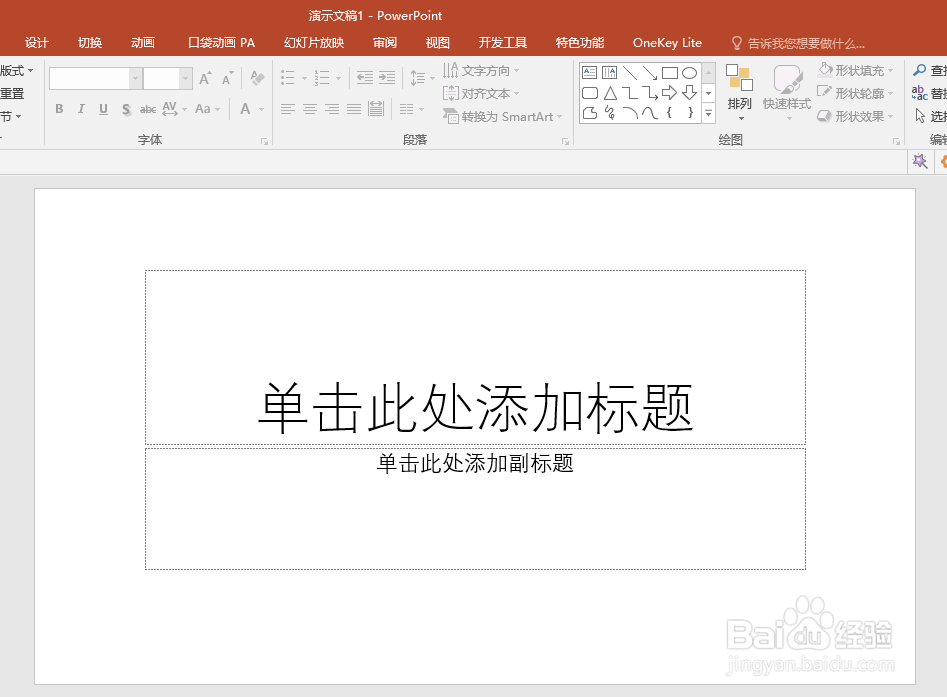Open the font color dropdown arrow
The width and height of the screenshot is (947, 697).
(x=262, y=109)
